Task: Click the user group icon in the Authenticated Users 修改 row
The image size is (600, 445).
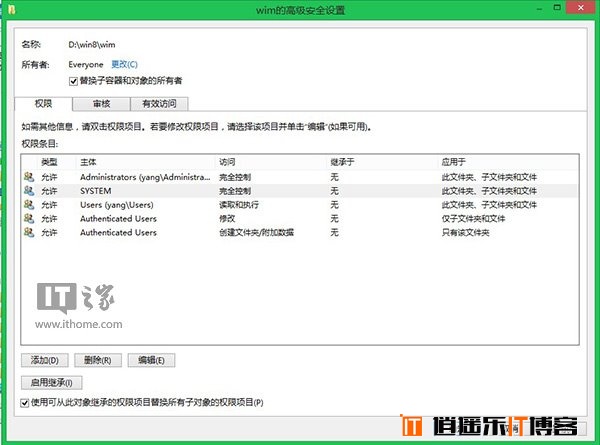Action: pos(29,218)
